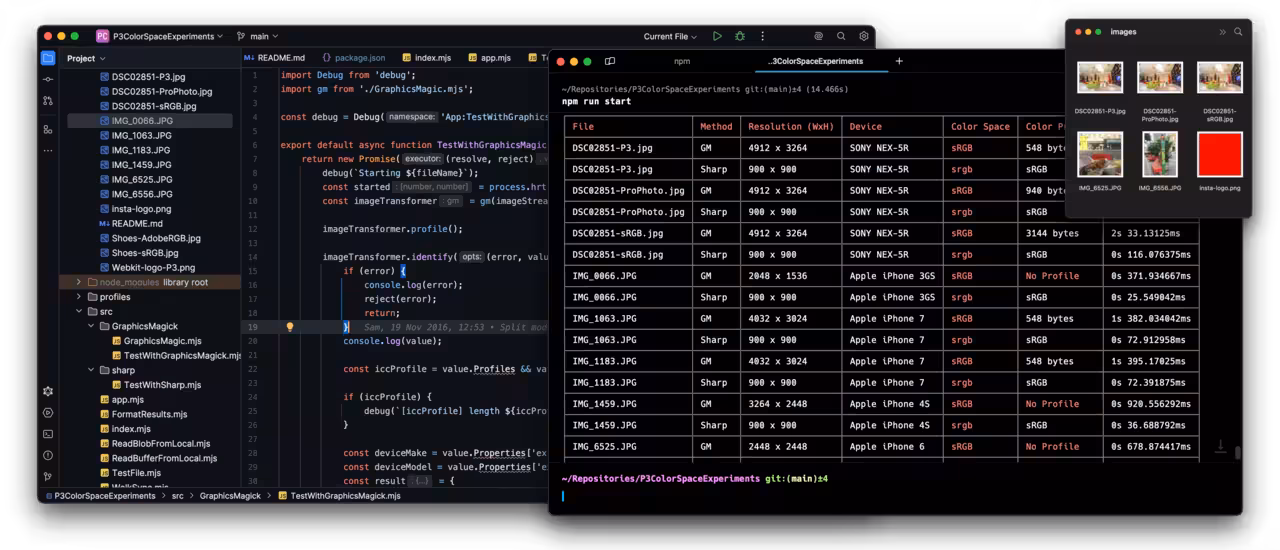Viewport: 1280px width, 550px height.
Task: Show more toolbar items chevrons in images window
Action: [x=1222, y=32]
